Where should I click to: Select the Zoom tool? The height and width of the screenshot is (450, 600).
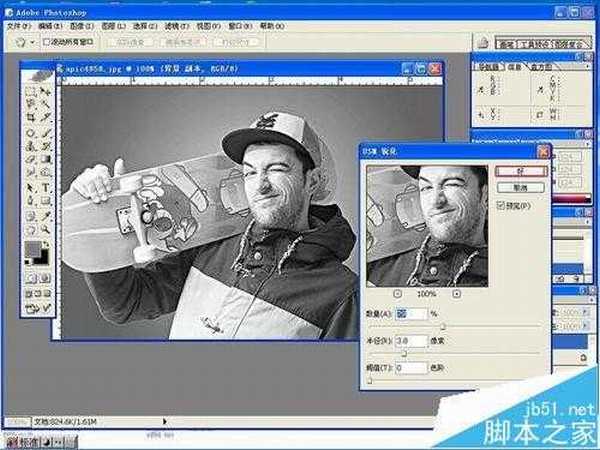click(46, 230)
